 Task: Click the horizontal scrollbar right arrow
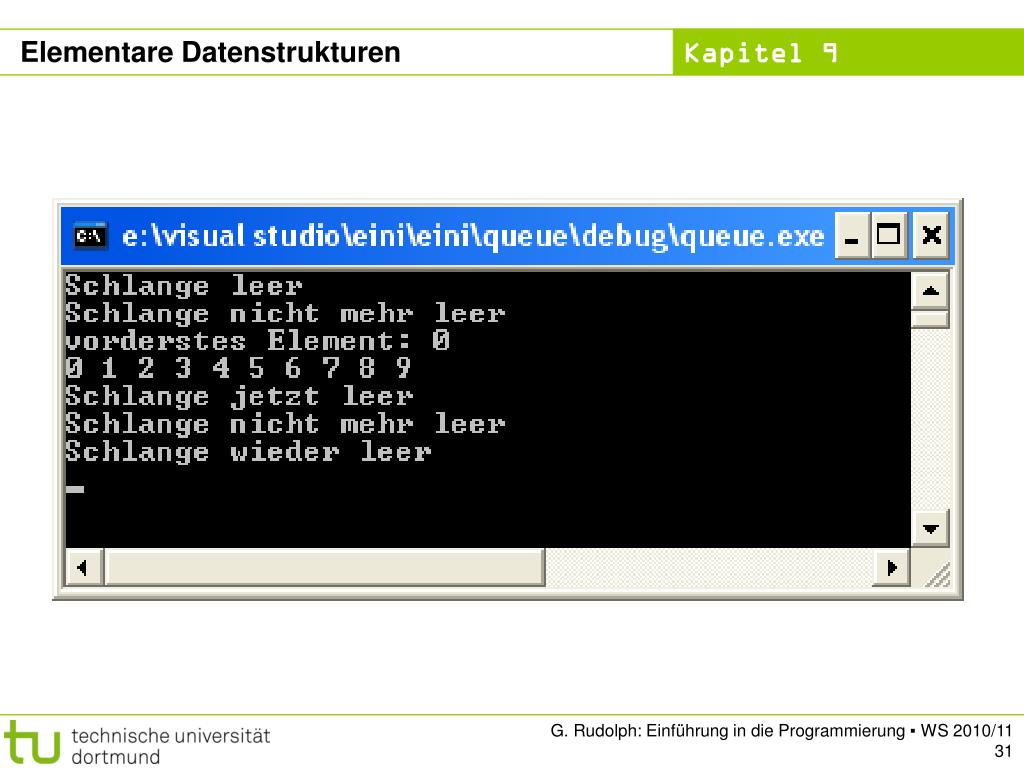[892, 568]
